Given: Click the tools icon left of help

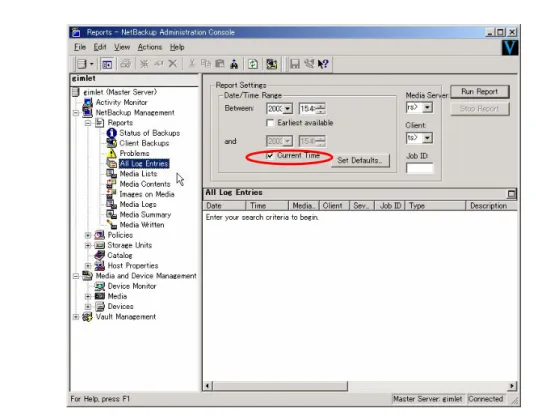Looking at the screenshot, I should 309,64.
